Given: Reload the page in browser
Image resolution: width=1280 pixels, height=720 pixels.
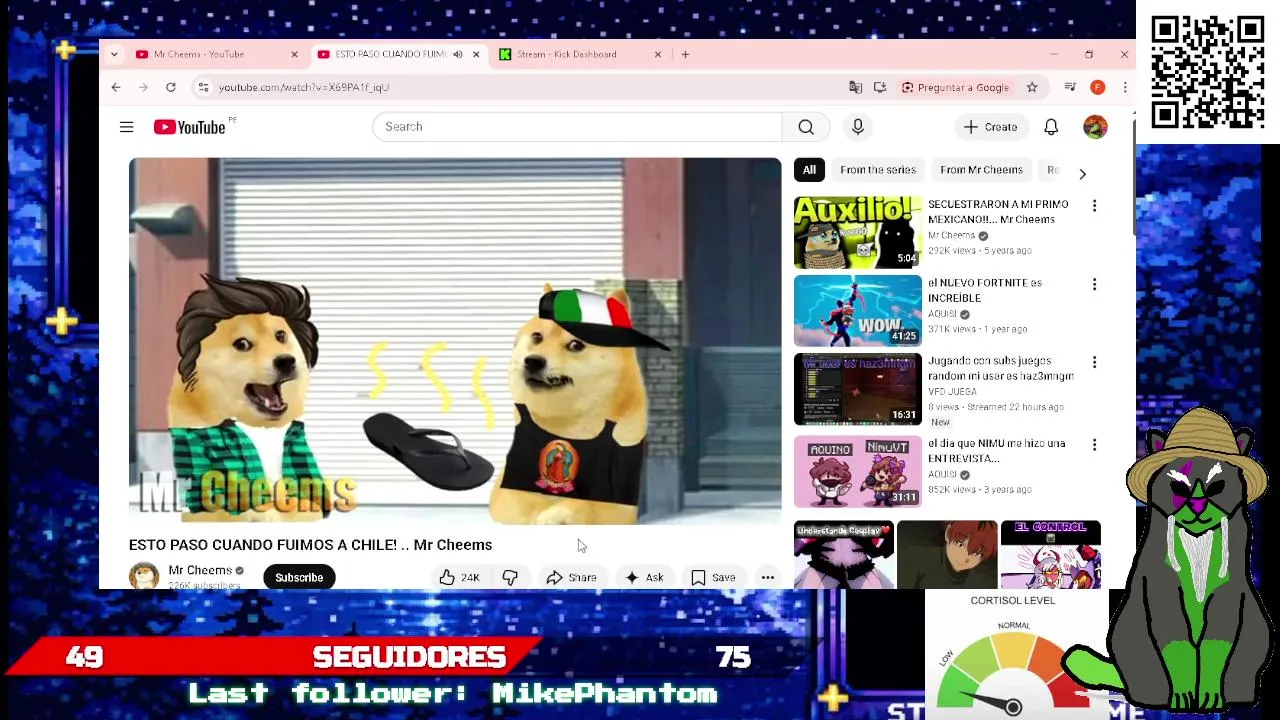Looking at the screenshot, I should click(x=171, y=87).
